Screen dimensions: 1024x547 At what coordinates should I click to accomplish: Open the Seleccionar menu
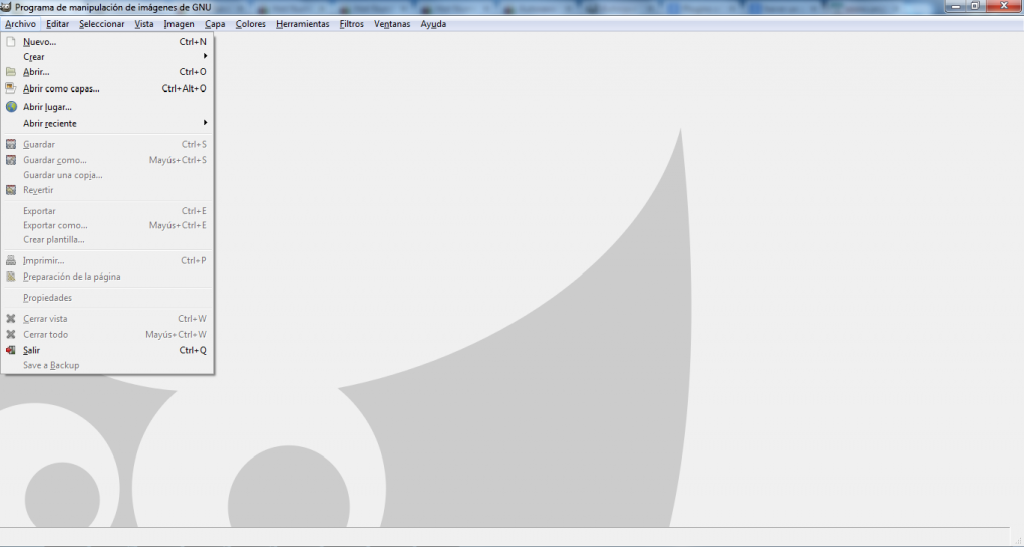[x=102, y=24]
